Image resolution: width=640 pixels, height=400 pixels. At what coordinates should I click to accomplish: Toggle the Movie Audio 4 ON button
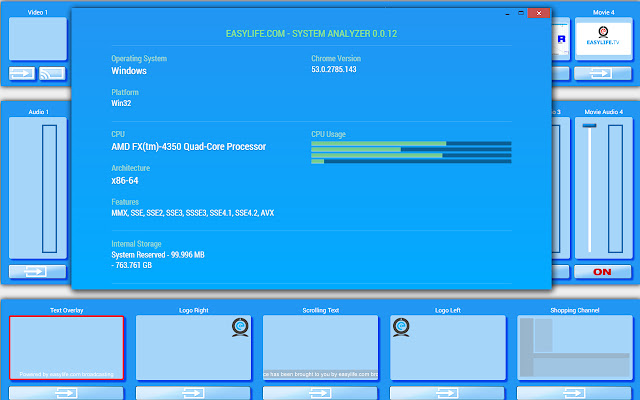click(x=602, y=272)
